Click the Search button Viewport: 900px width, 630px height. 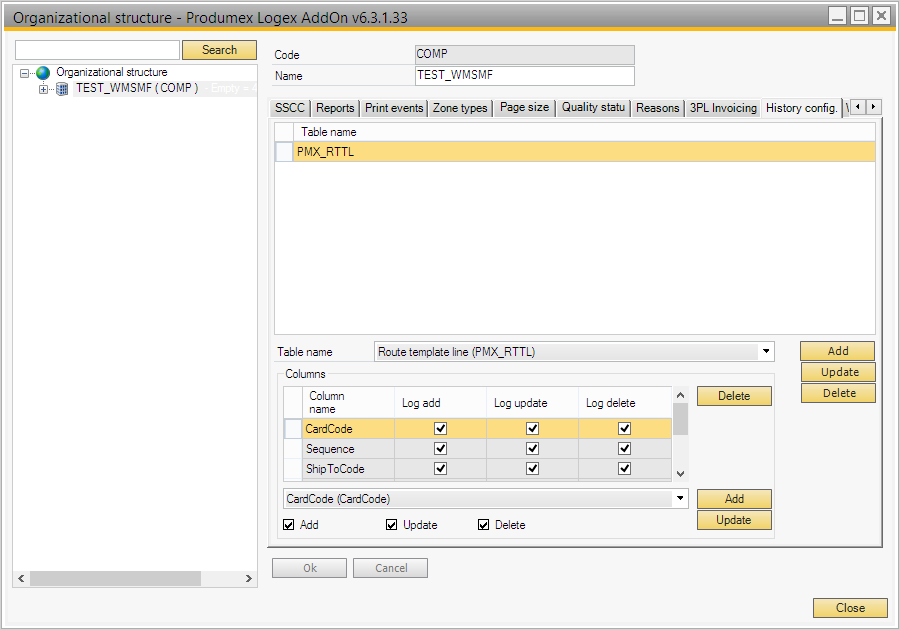[x=219, y=50]
